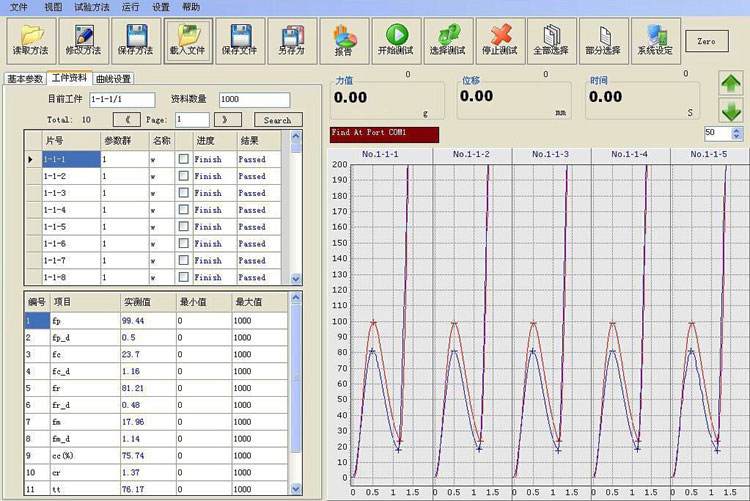
Task: Click the 另存为 (Save As) icon
Action: pos(291,40)
